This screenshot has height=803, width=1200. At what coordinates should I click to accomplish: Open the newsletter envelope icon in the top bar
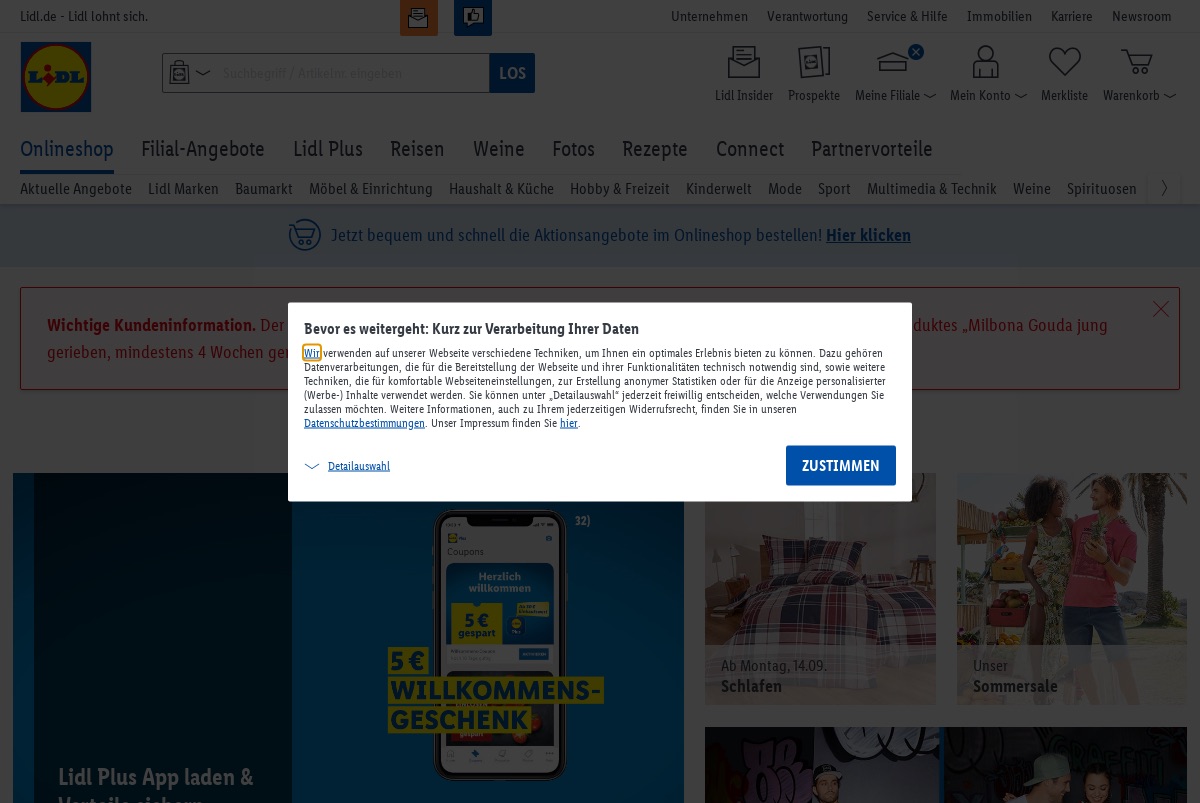coord(419,18)
